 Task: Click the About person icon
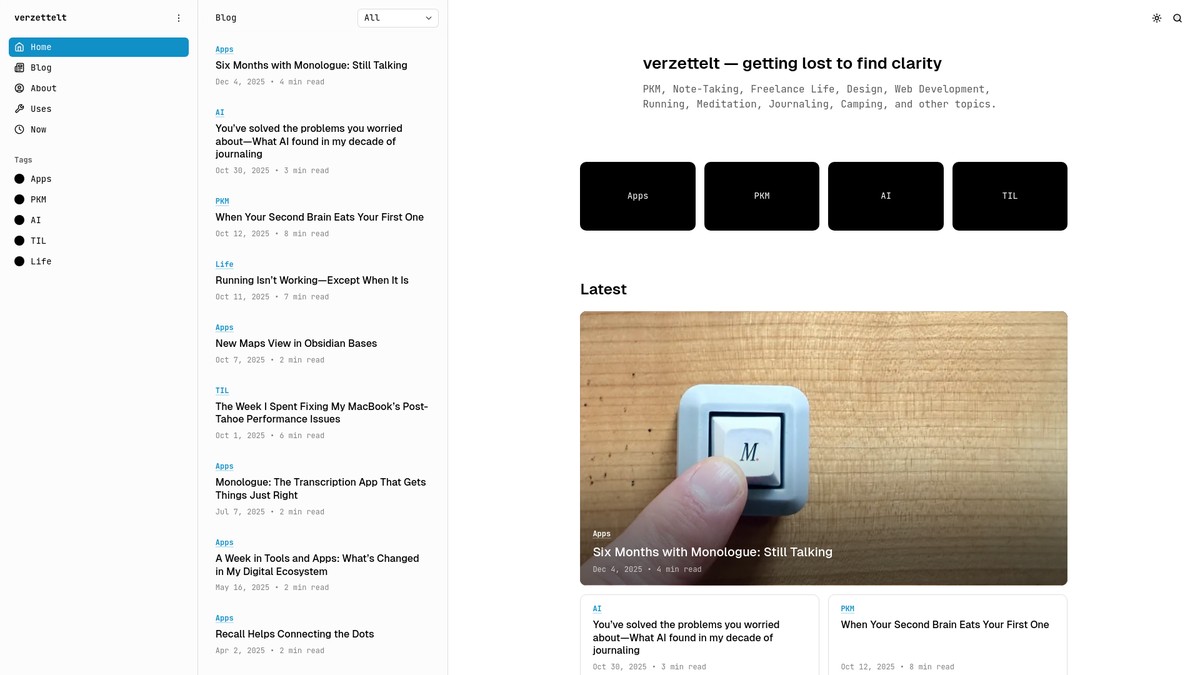19,88
